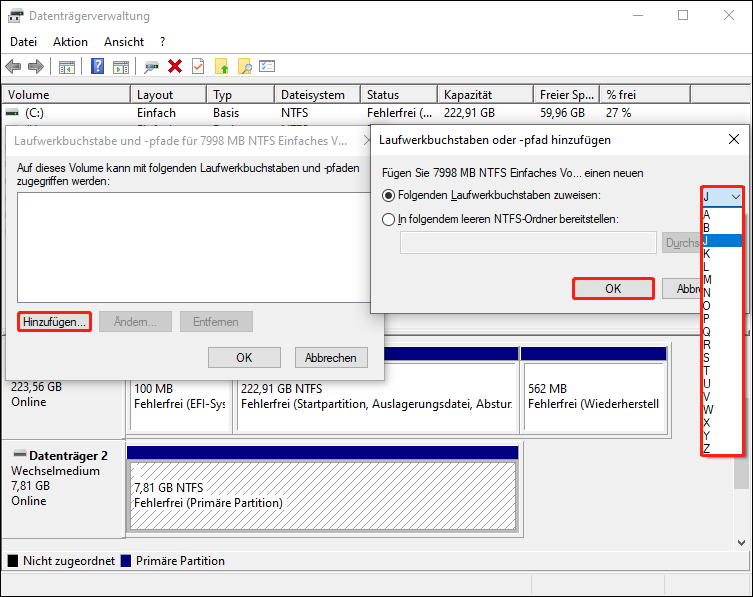
Task: Click the Datenträger 2 disk icon
Action: [x=20, y=453]
